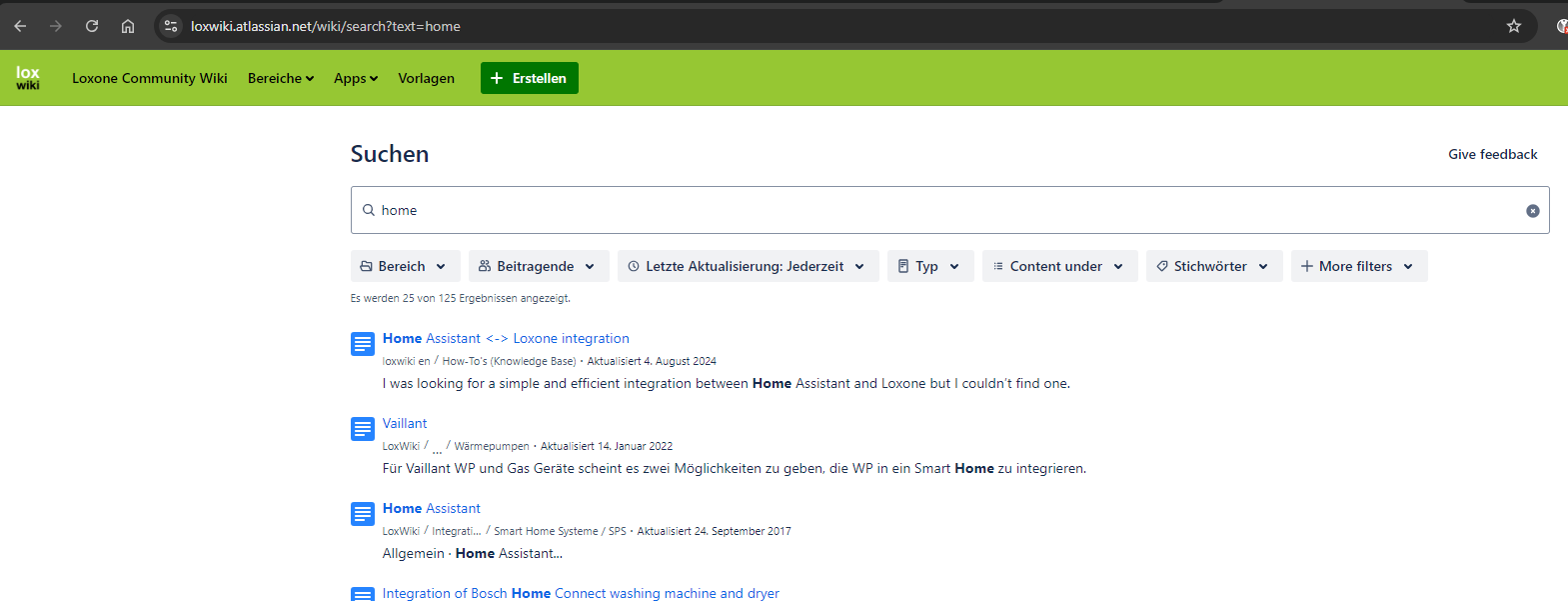The width and height of the screenshot is (1568, 601).
Task: Go to Vorlagen in the navigation bar
Action: click(x=427, y=78)
